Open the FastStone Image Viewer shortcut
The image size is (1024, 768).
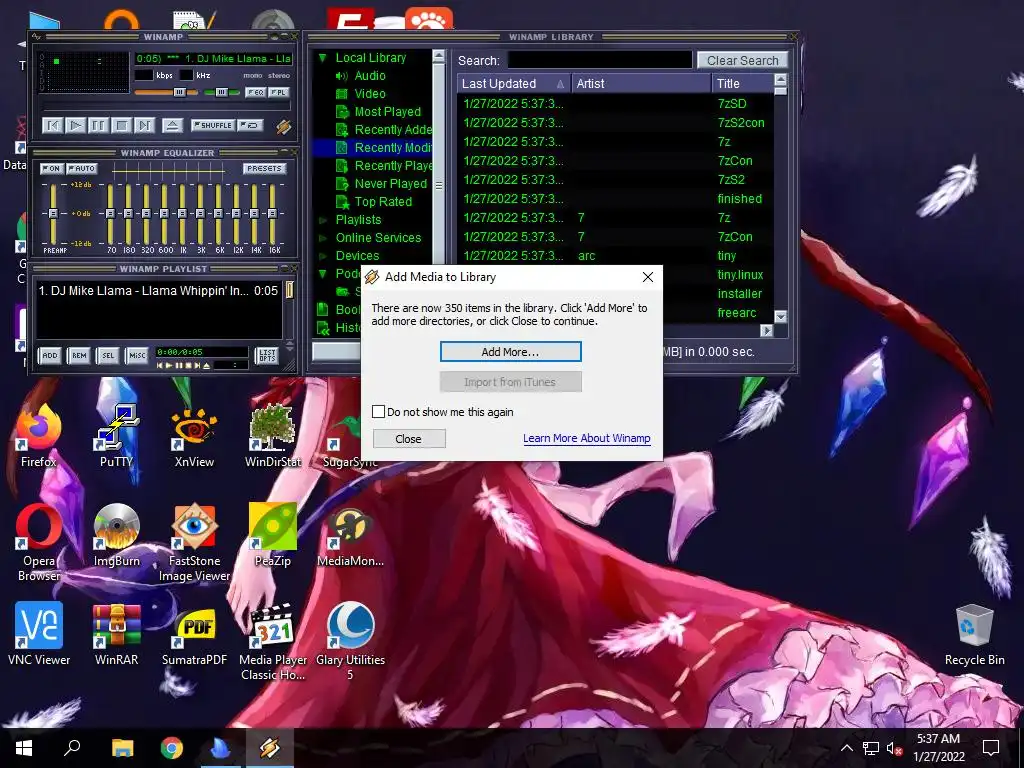[194, 543]
